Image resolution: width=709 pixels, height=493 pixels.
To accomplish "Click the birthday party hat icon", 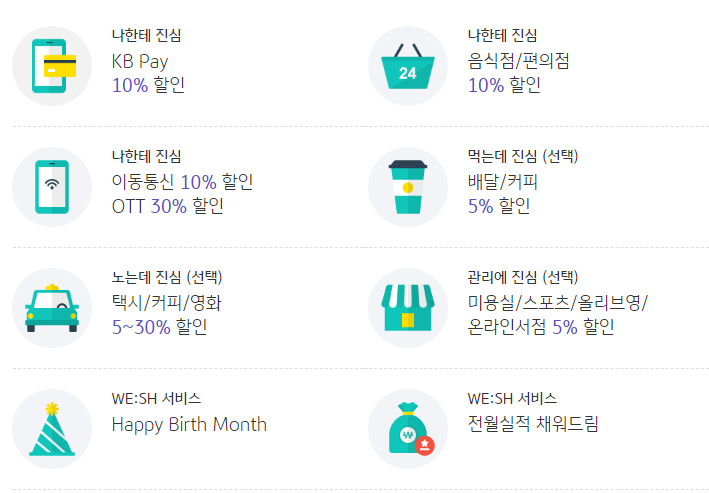I will (52, 429).
